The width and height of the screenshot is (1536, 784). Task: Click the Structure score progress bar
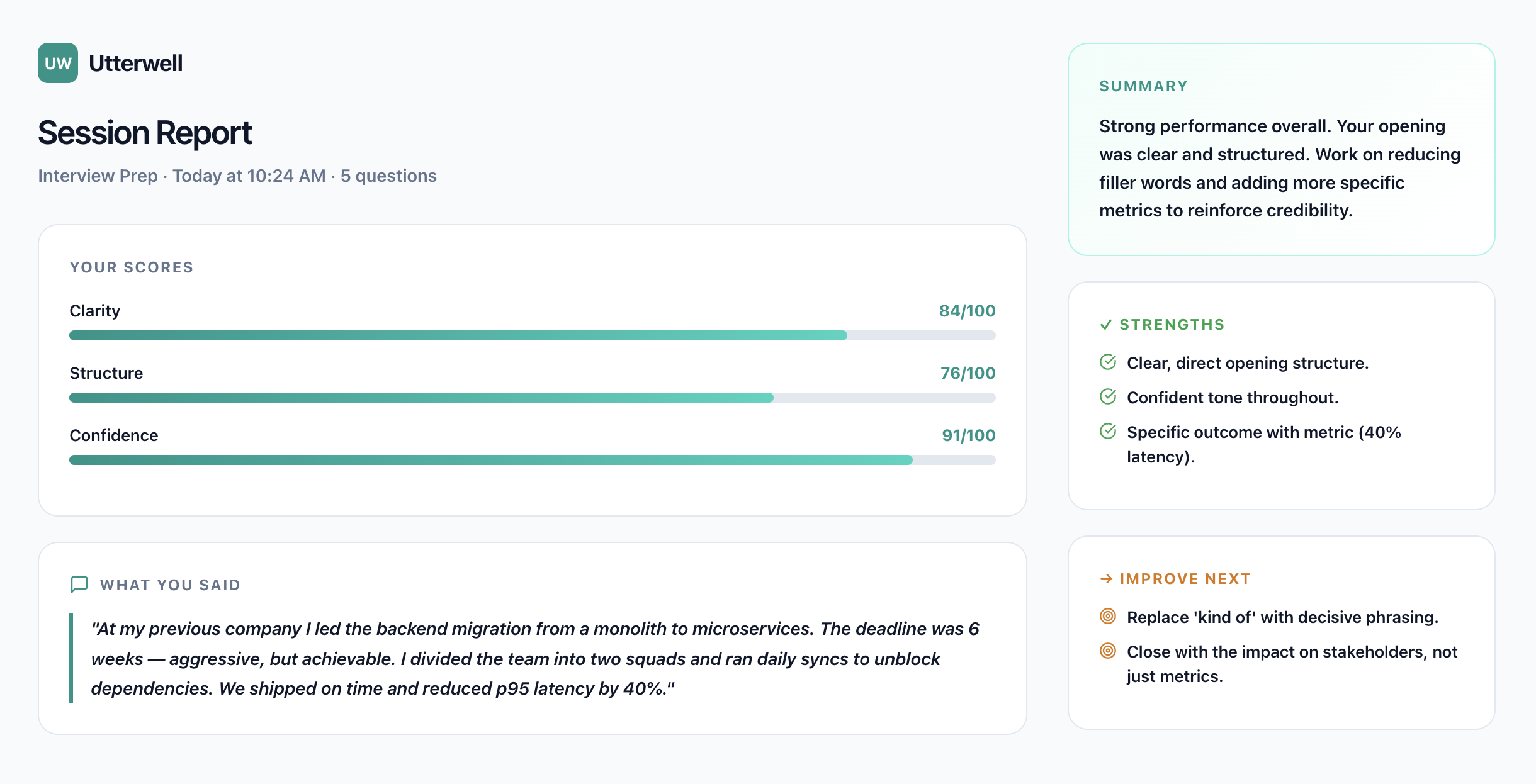[533, 398]
